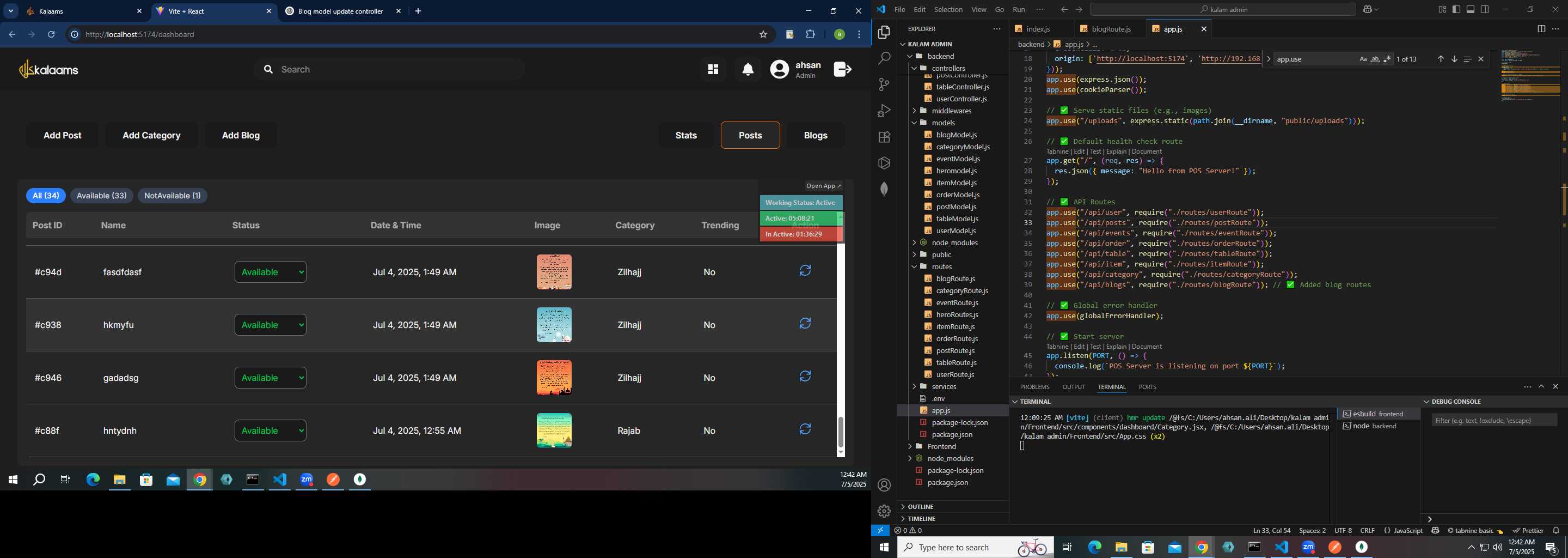Toggle the primary side bar layout button
This screenshot has width=1568, height=558.
click(x=1456, y=10)
